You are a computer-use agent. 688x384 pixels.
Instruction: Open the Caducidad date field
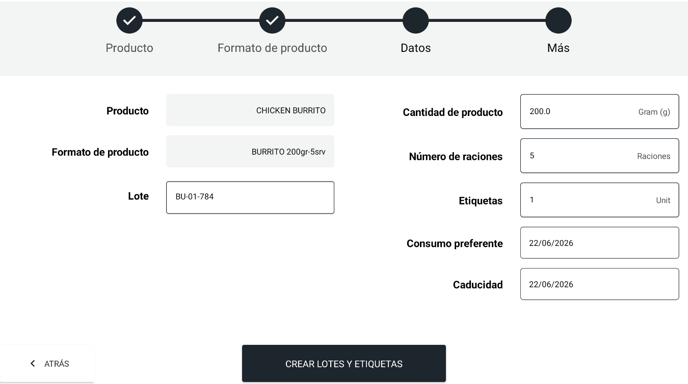click(x=599, y=284)
